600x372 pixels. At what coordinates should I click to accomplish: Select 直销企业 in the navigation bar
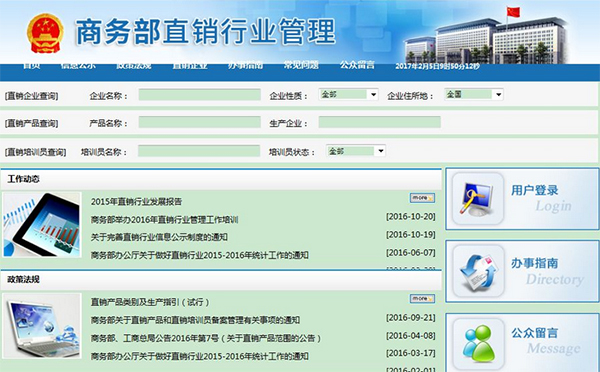pos(189,65)
